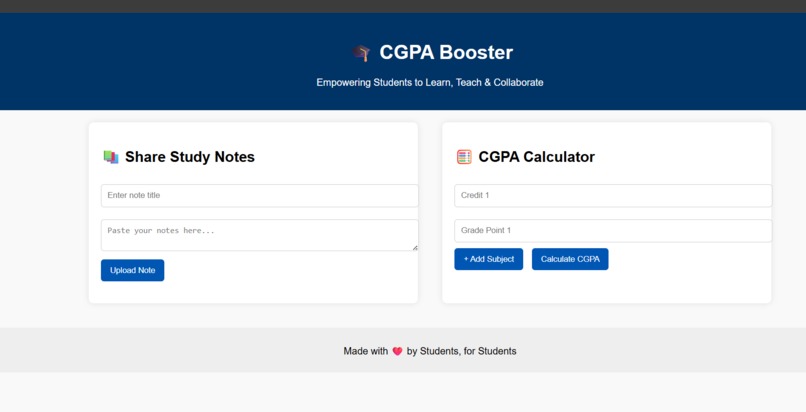
Task: Click the abacus icon beside CGPA Calculator
Action: (464, 157)
